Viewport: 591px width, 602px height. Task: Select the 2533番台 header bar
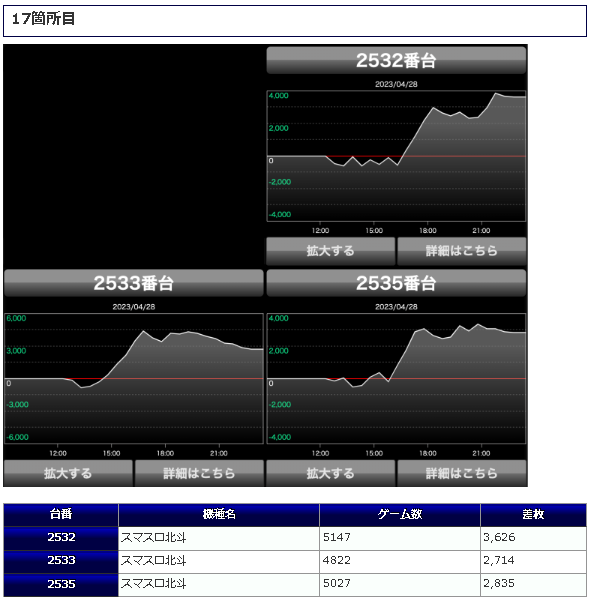(134, 283)
